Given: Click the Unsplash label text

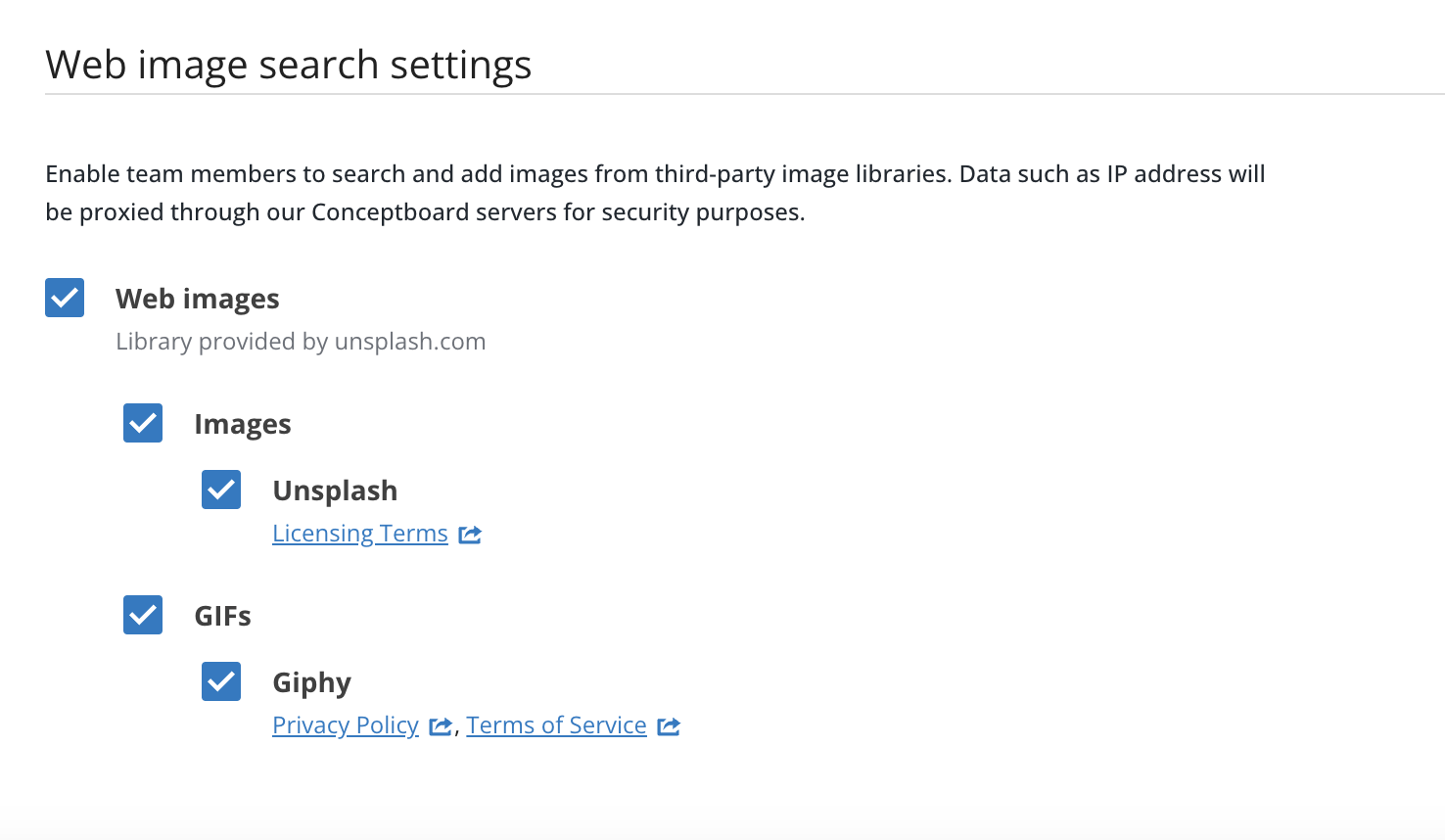Looking at the screenshot, I should pyautogui.click(x=335, y=490).
